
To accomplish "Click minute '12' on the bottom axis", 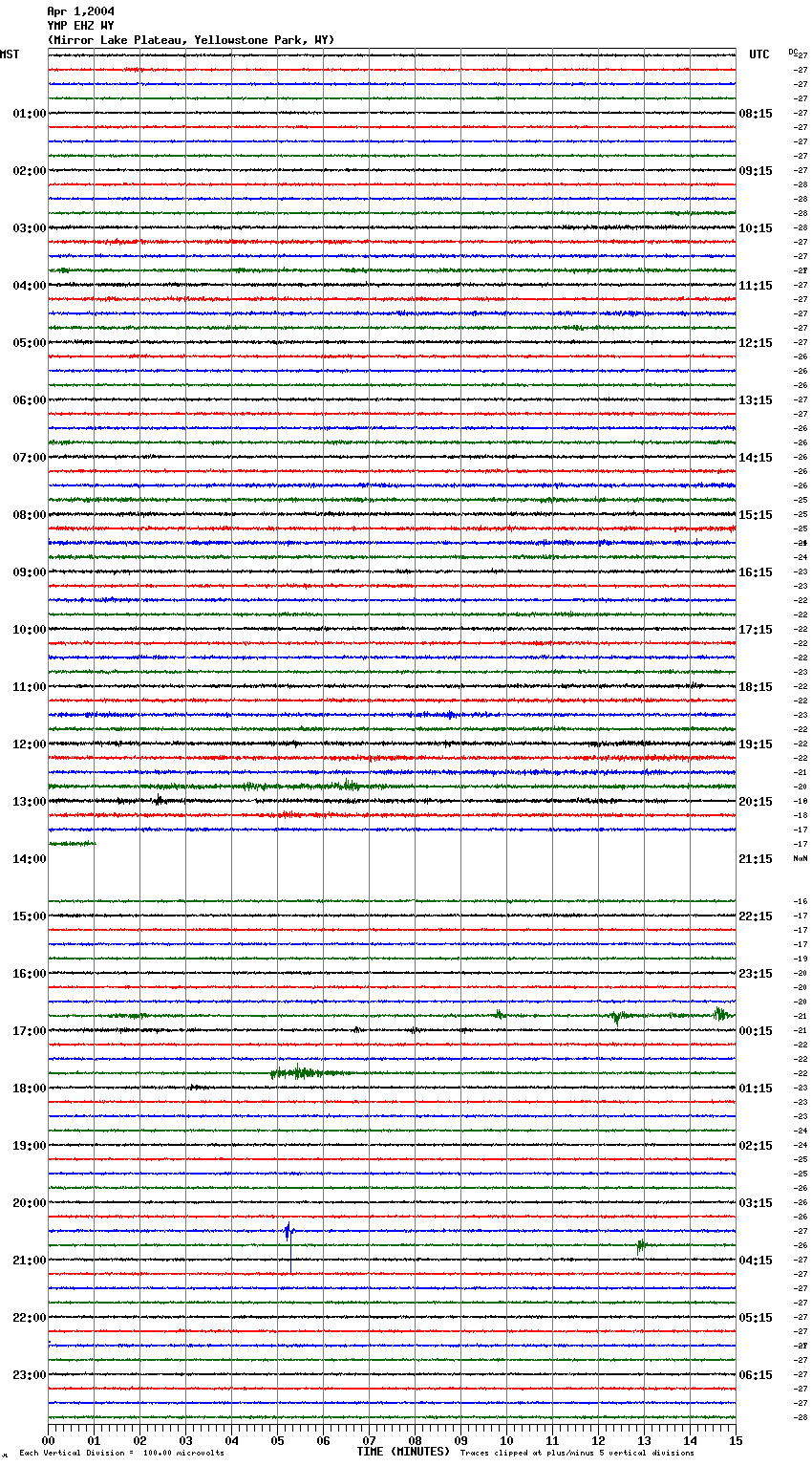I will point(599,1440).
